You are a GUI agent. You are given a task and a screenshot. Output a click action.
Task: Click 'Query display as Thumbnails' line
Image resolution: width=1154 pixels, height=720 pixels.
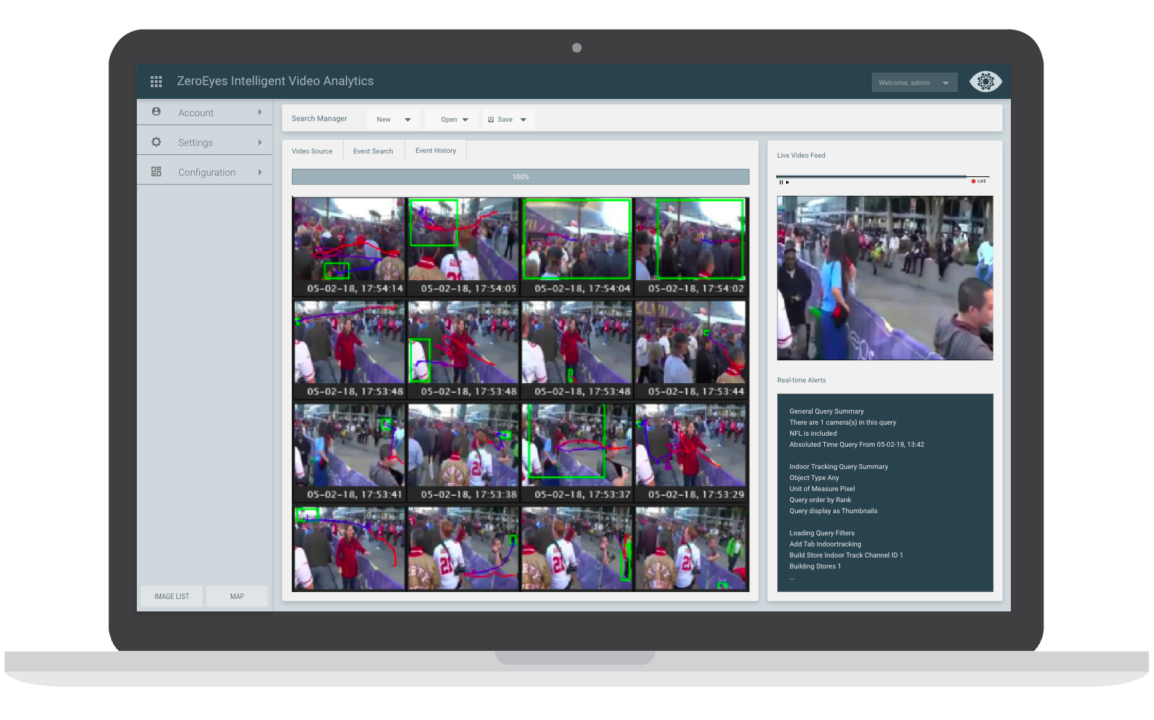tap(833, 511)
